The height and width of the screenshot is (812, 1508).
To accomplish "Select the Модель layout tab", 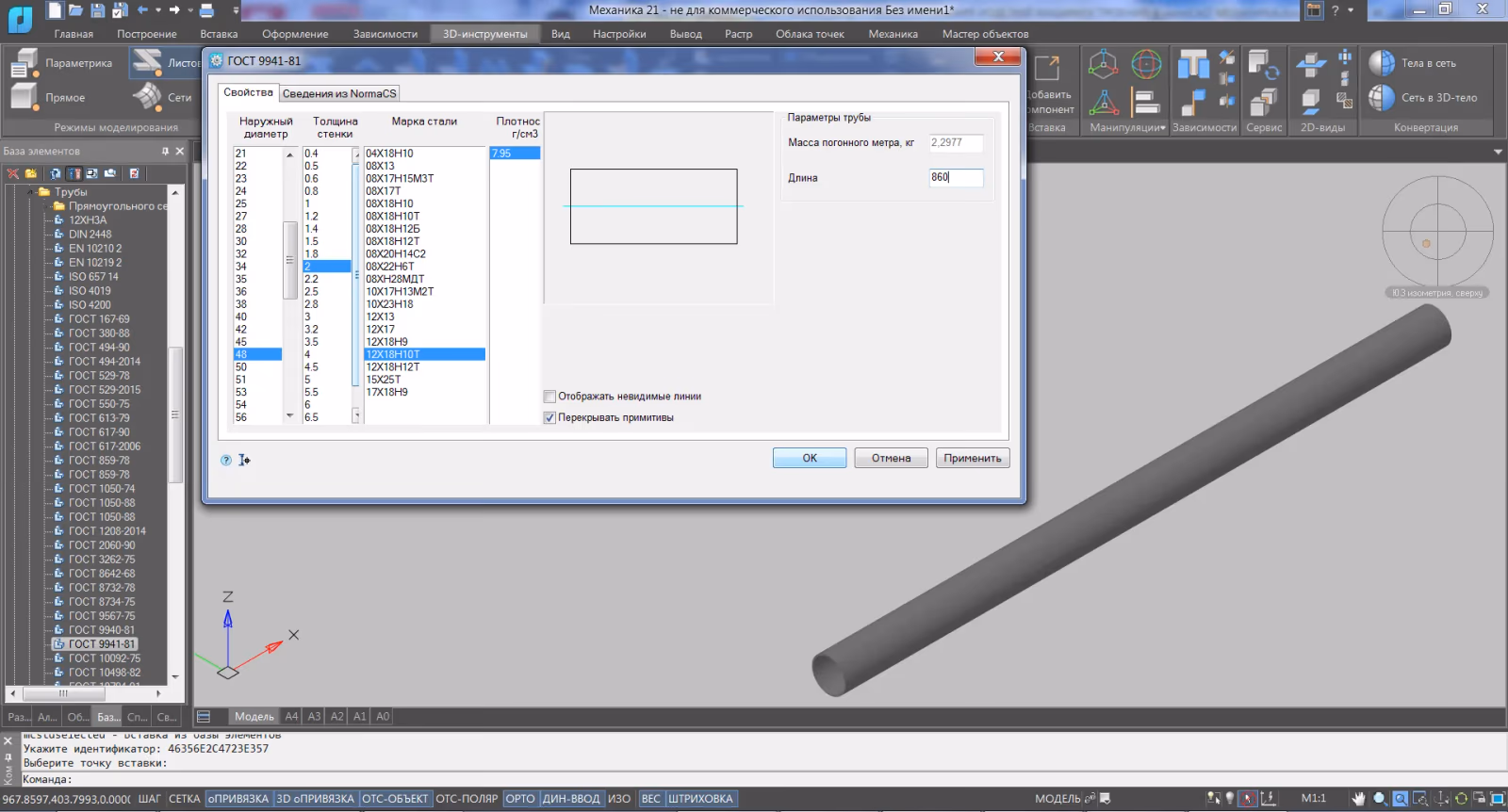I will tap(254, 717).
